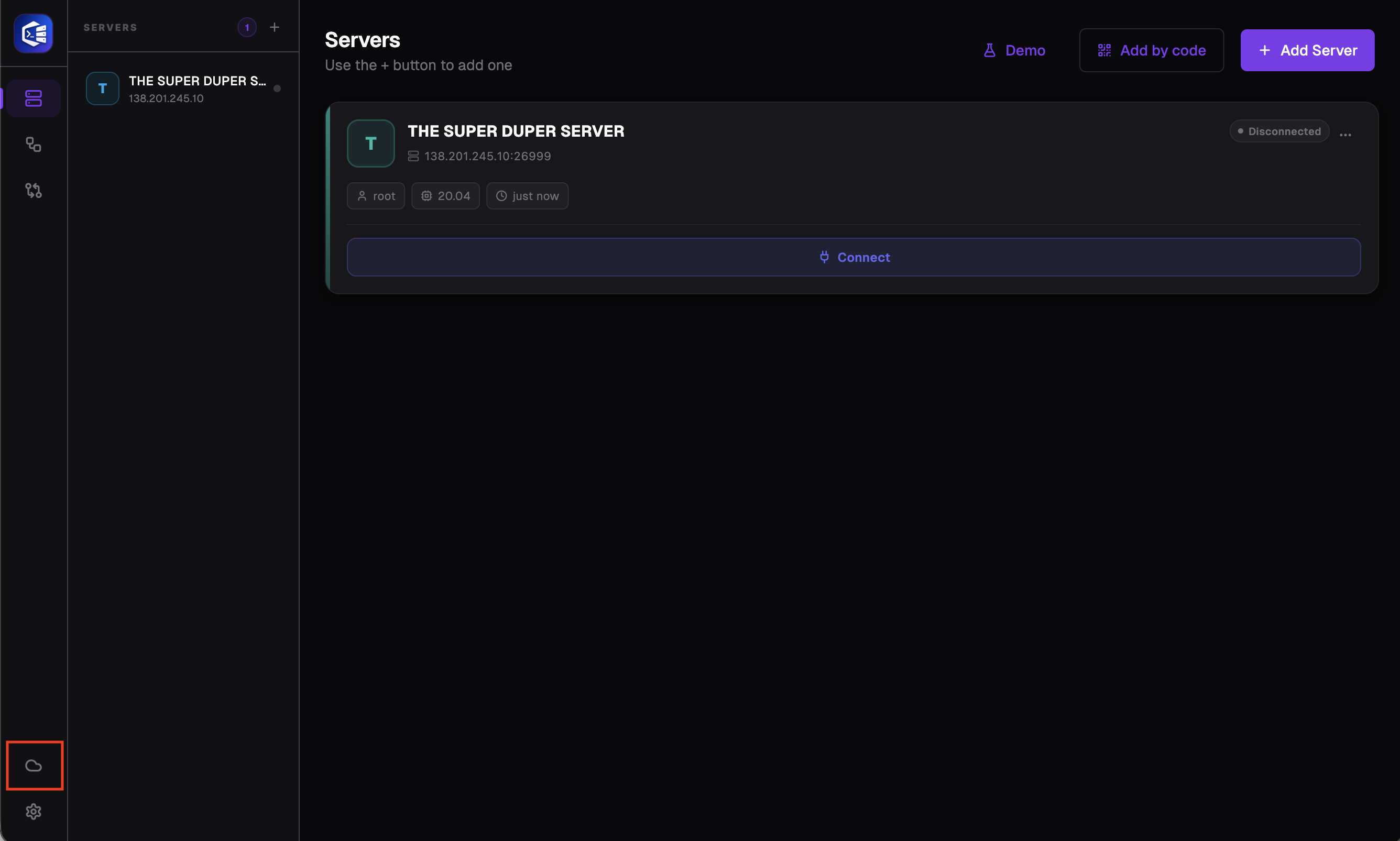Open the cloud sync icon
This screenshot has width=1400, height=841.
[x=34, y=766]
